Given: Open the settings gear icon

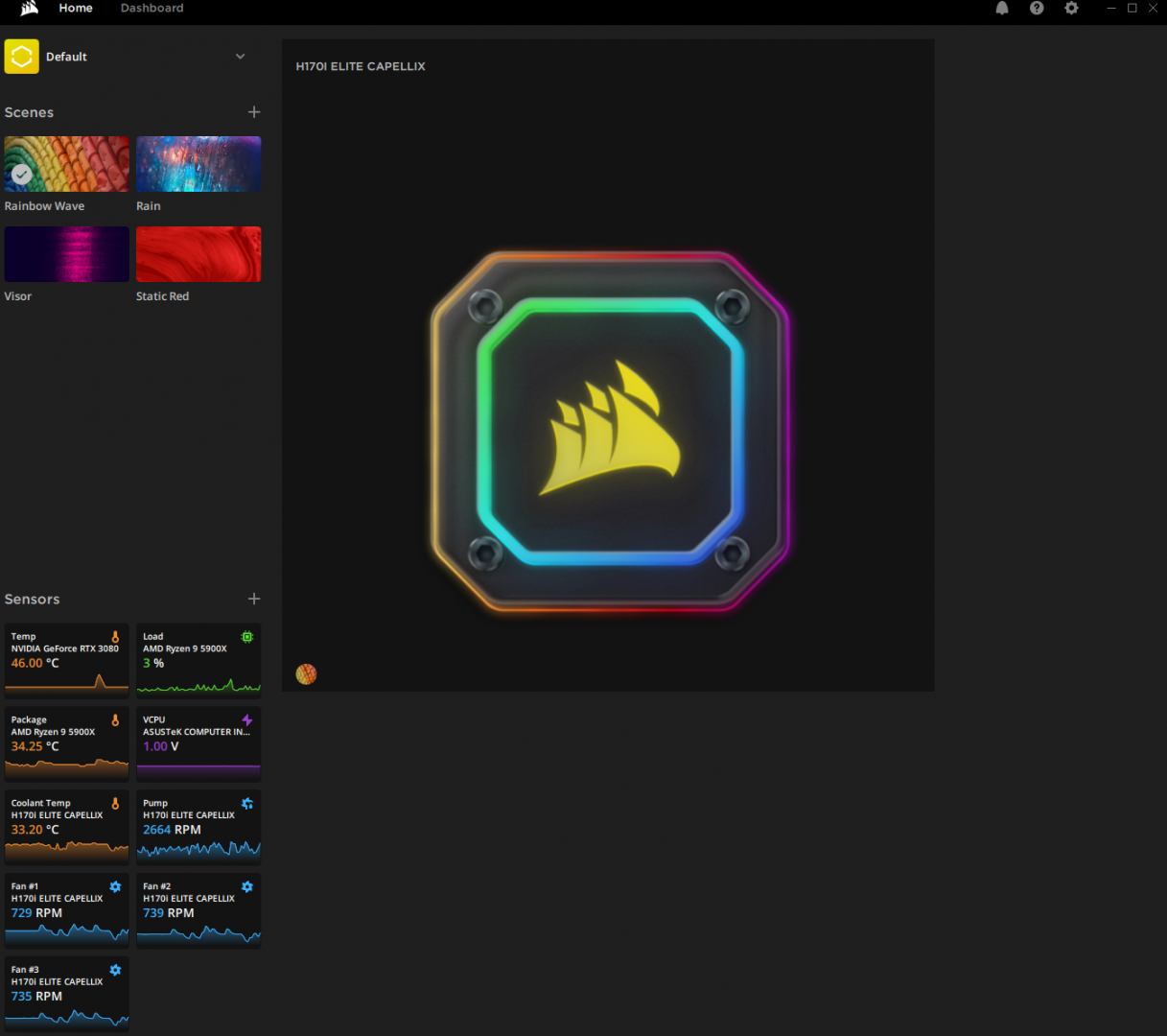Looking at the screenshot, I should click(x=1071, y=8).
